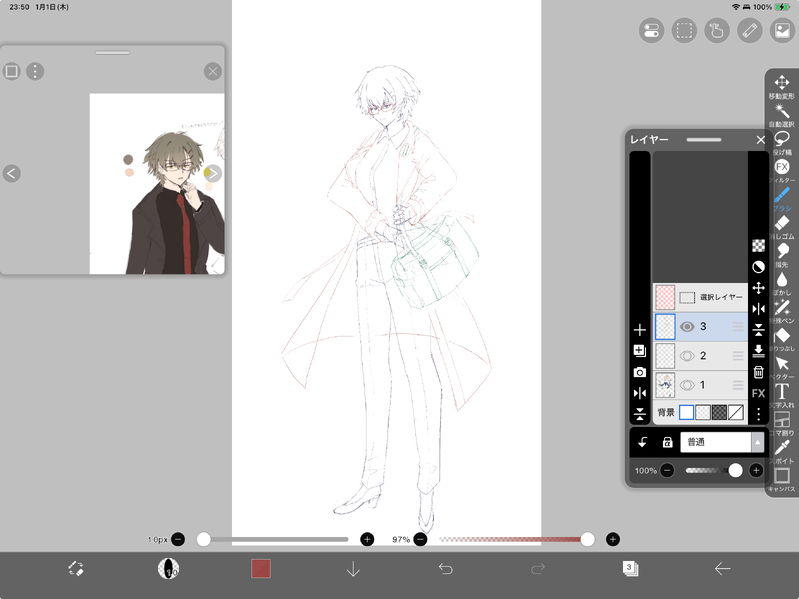
Task: Go back with bottom-right left arrow
Action: 723,568
